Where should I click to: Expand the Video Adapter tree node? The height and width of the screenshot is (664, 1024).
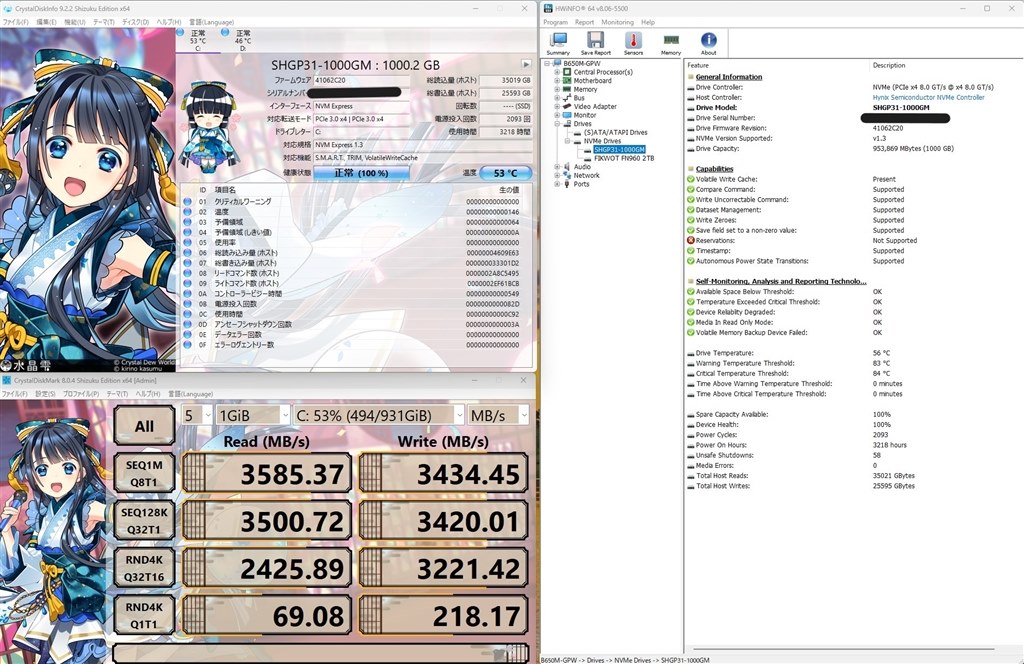click(557, 106)
